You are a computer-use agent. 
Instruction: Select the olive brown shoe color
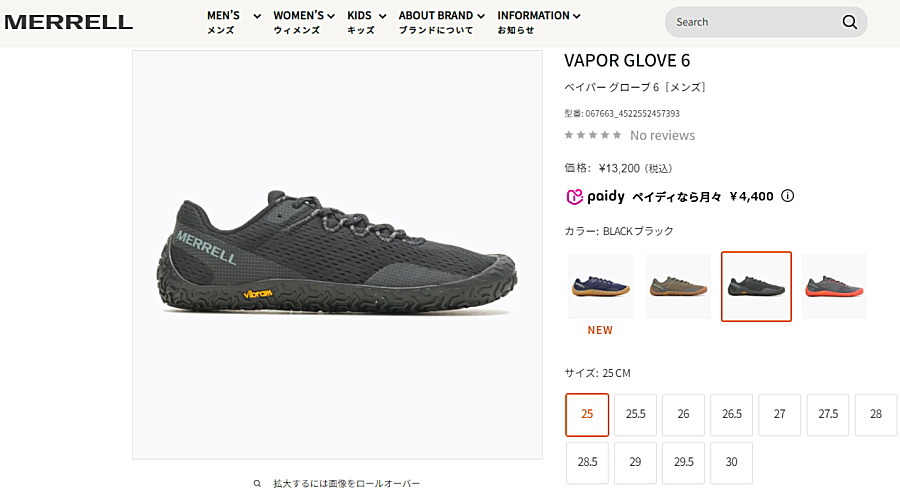coord(678,286)
